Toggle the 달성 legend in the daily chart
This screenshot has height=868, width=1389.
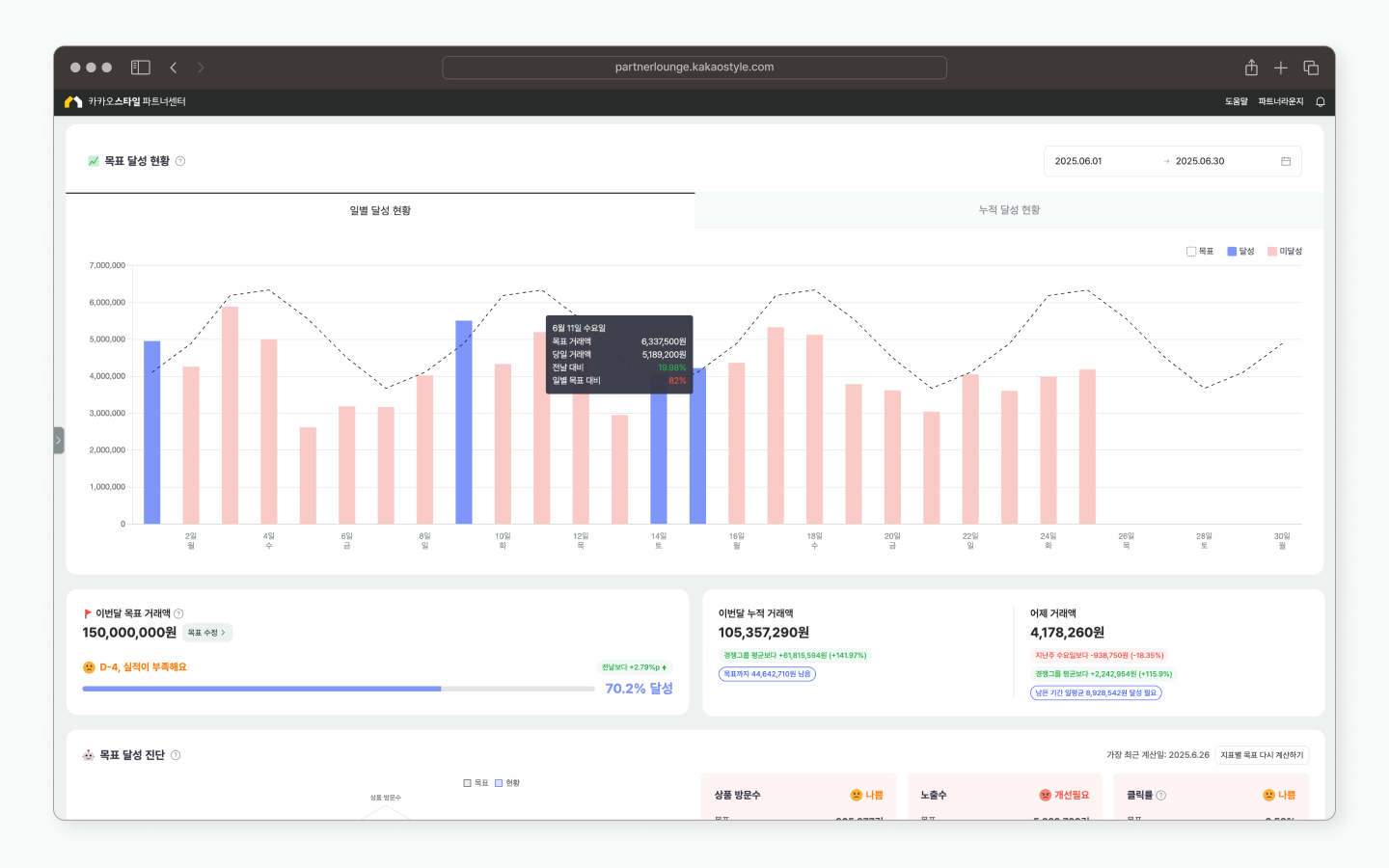click(x=1240, y=251)
